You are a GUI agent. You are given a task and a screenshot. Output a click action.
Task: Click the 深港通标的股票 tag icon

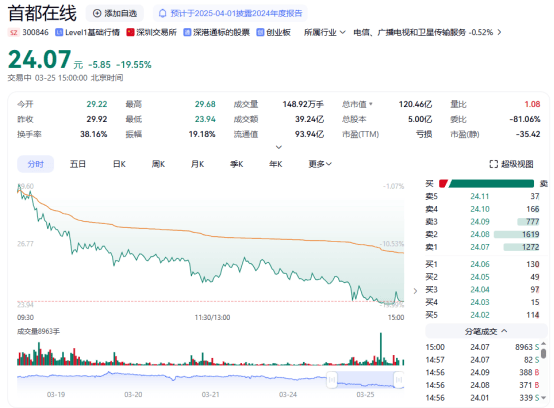[x=187, y=32]
